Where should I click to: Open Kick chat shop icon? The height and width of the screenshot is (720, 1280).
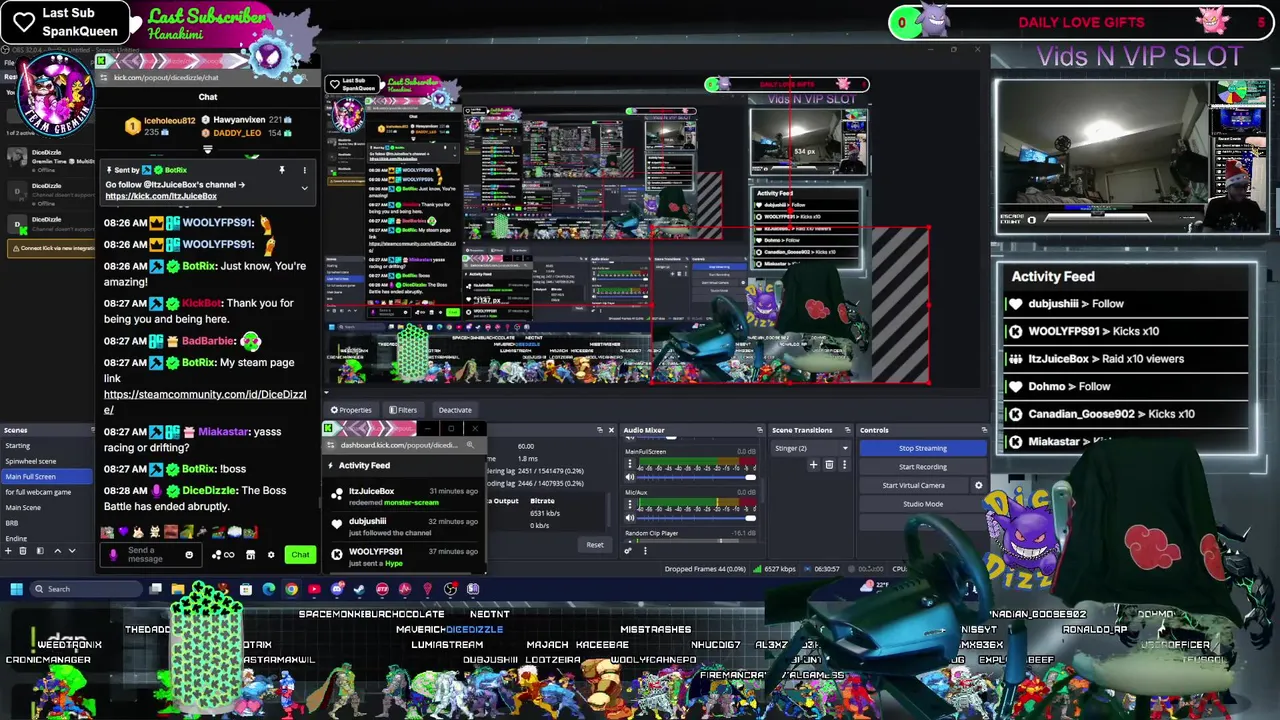pos(250,555)
